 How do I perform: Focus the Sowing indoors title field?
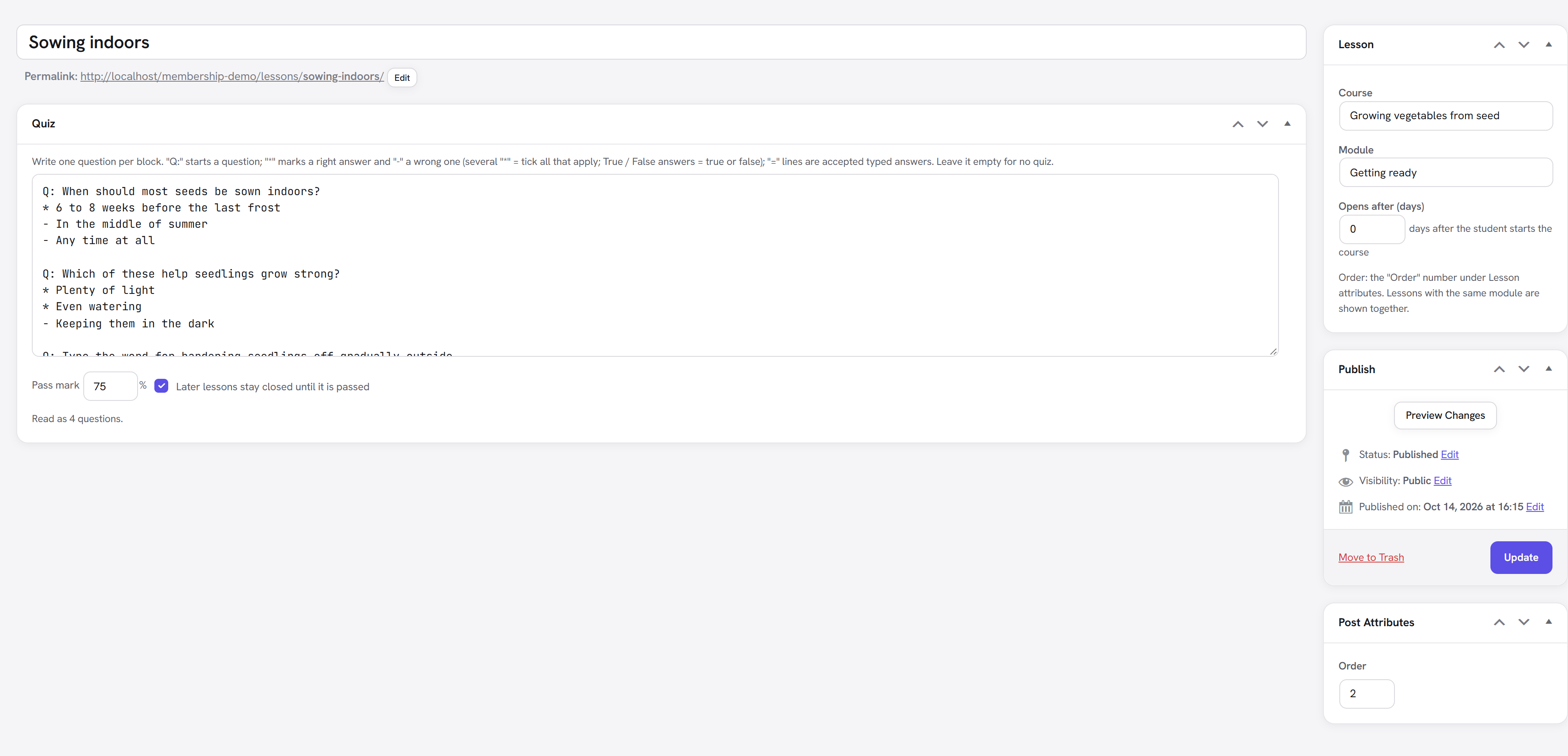661,42
